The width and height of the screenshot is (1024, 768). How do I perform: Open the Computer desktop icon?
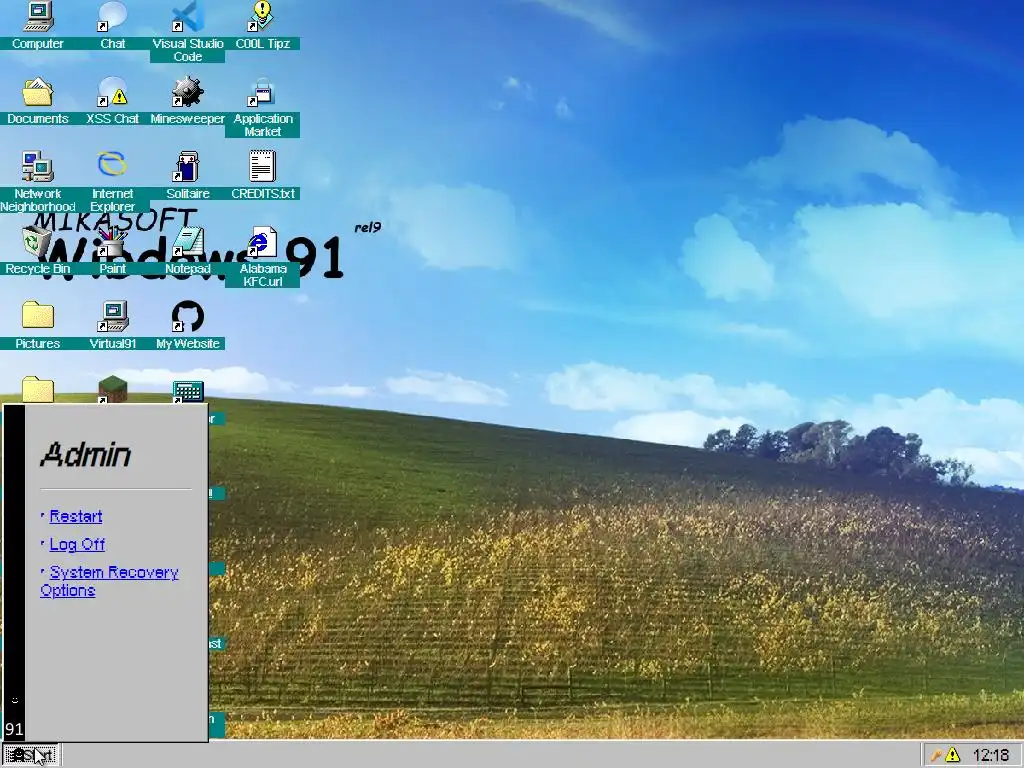click(x=38, y=26)
